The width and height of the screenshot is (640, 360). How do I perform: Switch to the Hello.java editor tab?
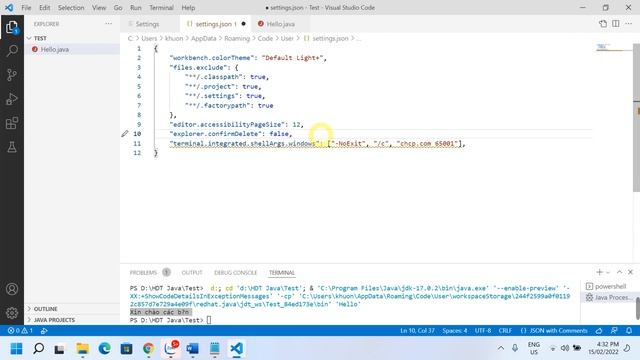(x=281, y=24)
